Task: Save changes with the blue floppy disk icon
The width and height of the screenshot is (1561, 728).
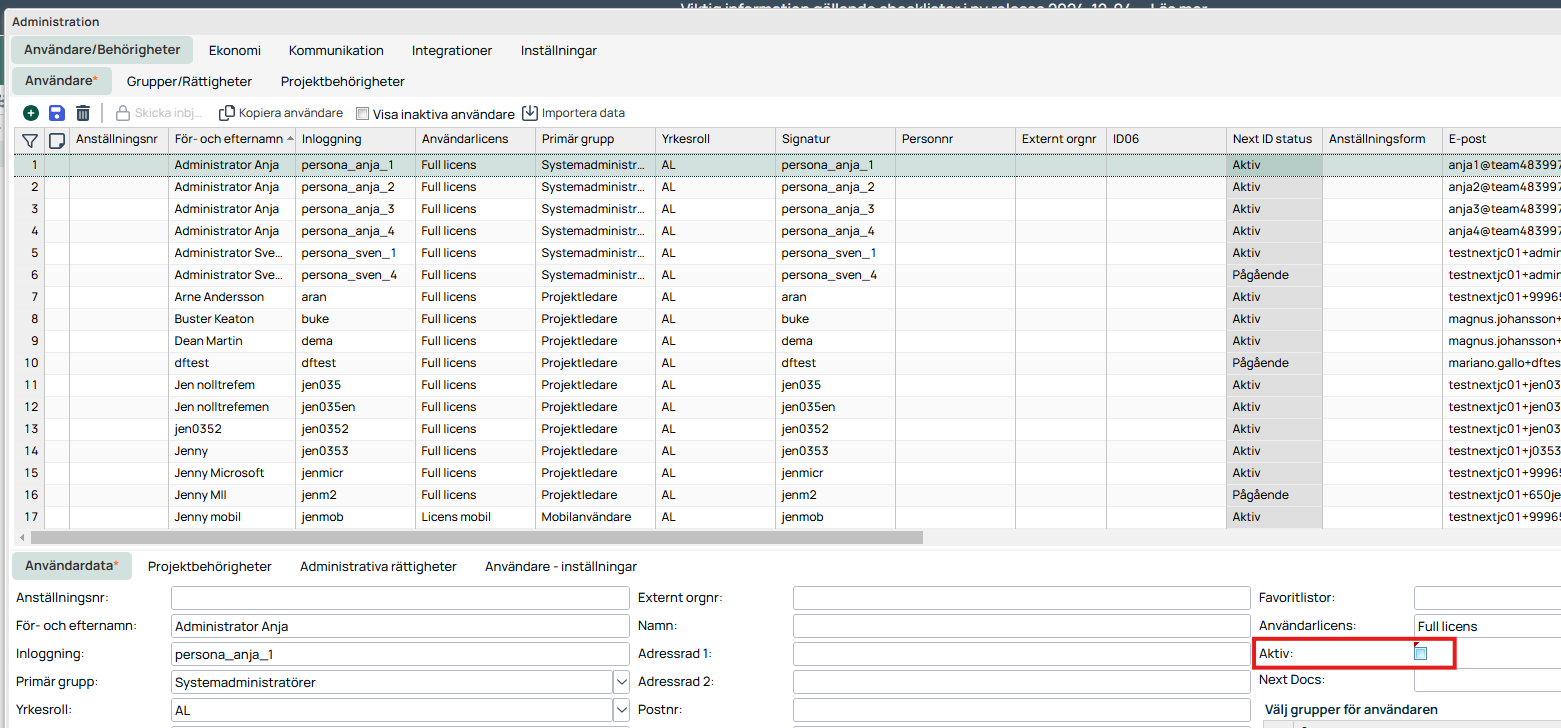Action: [57, 113]
